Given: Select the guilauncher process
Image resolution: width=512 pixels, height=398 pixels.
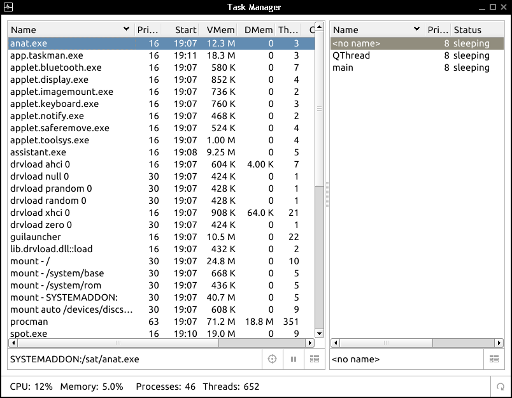Looking at the screenshot, I should pyautogui.click(x=161, y=237).
